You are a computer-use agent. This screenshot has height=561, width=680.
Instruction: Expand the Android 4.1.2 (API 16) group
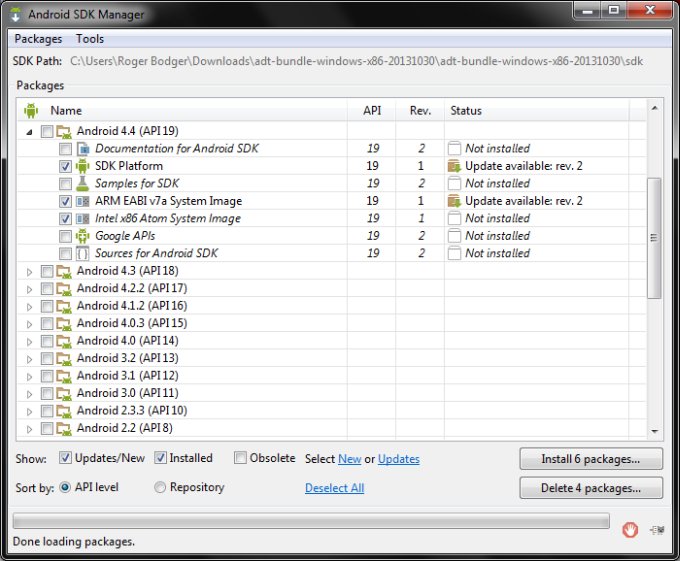coord(29,307)
